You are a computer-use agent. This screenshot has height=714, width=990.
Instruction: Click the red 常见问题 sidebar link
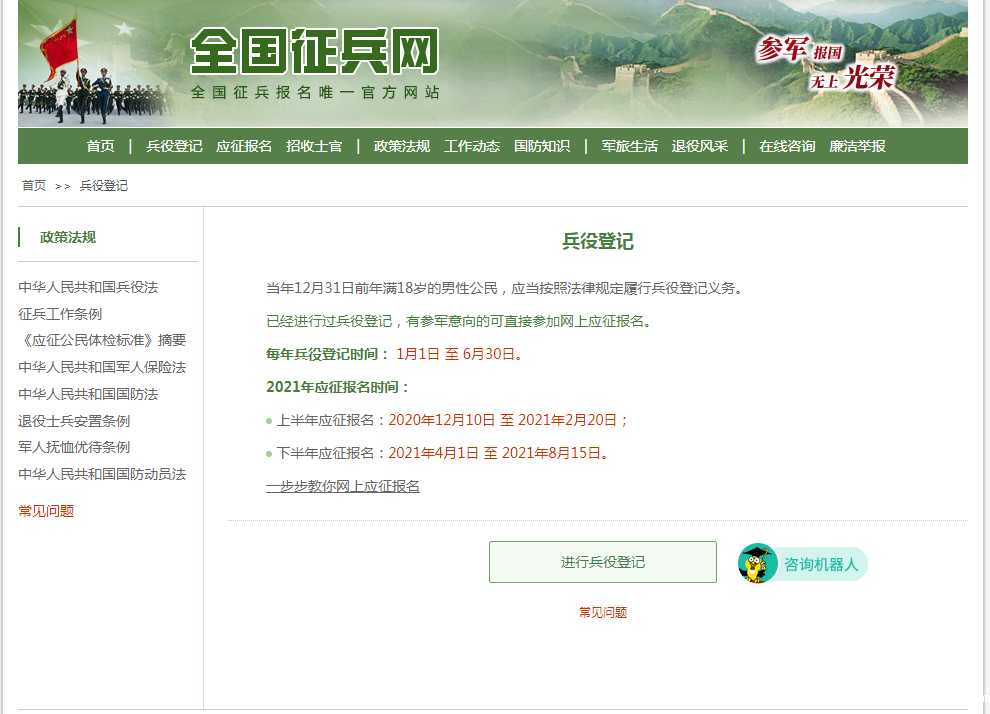click(x=46, y=511)
